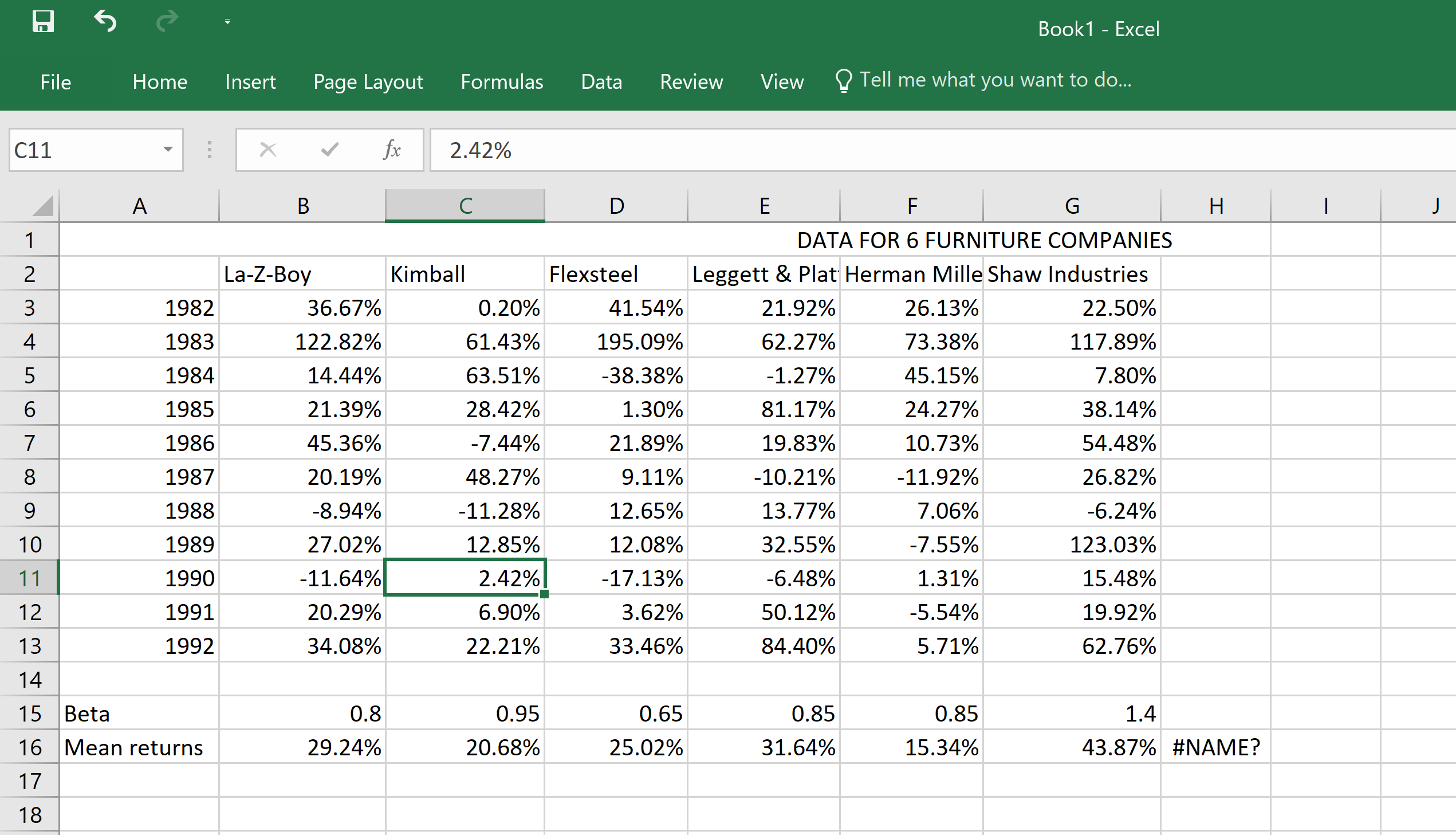Click the lightbulb icon beside Tell me
Screen dimensions: 1456x835
click(x=844, y=81)
